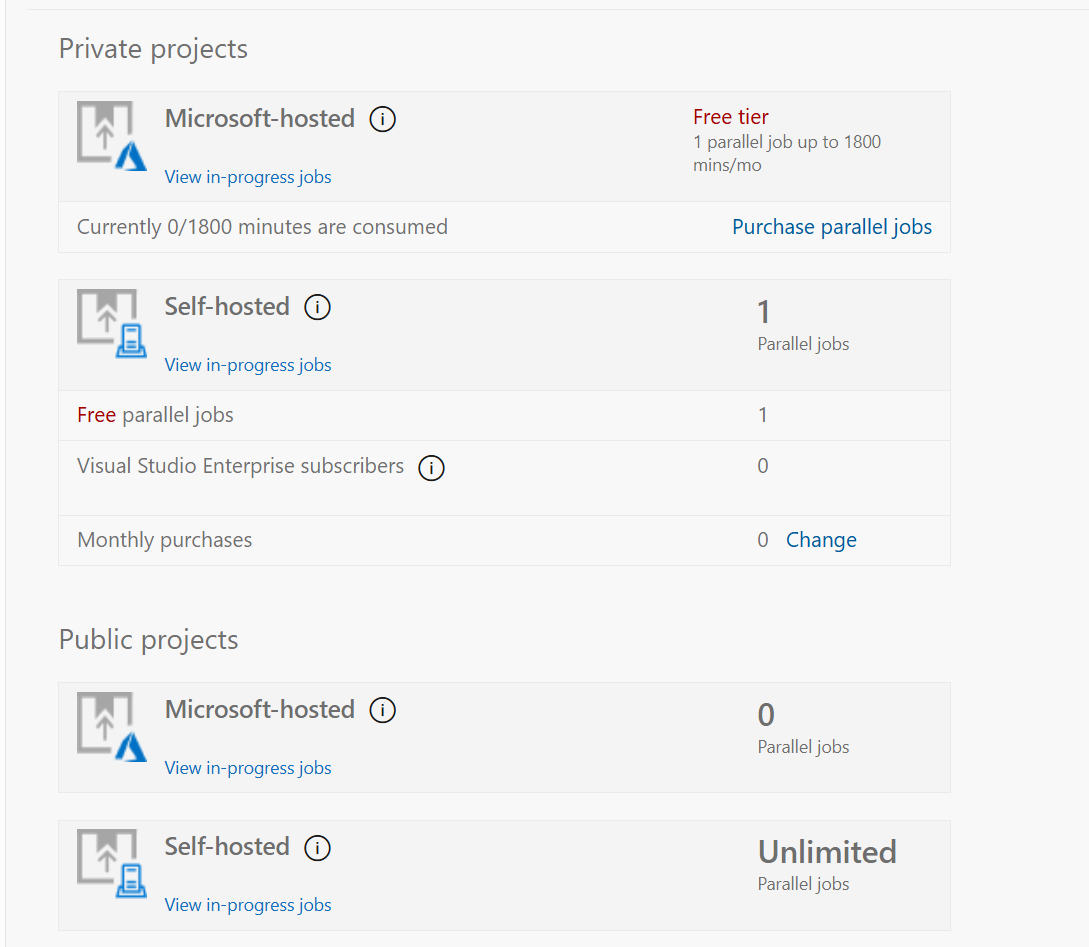The image size is (1089, 947).
Task: Click info icon beside Public Self-hosted
Action: point(317,848)
